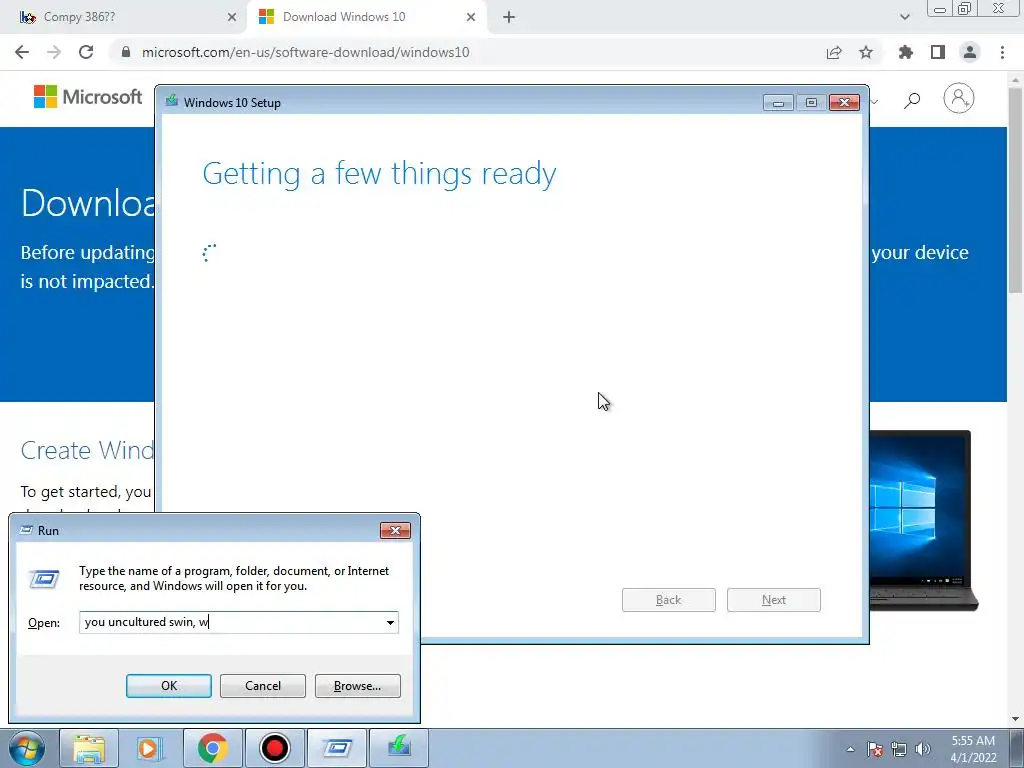The height and width of the screenshot is (768, 1024).
Task: Expand the Run dialog Open dropdown arrow
Action: point(391,622)
